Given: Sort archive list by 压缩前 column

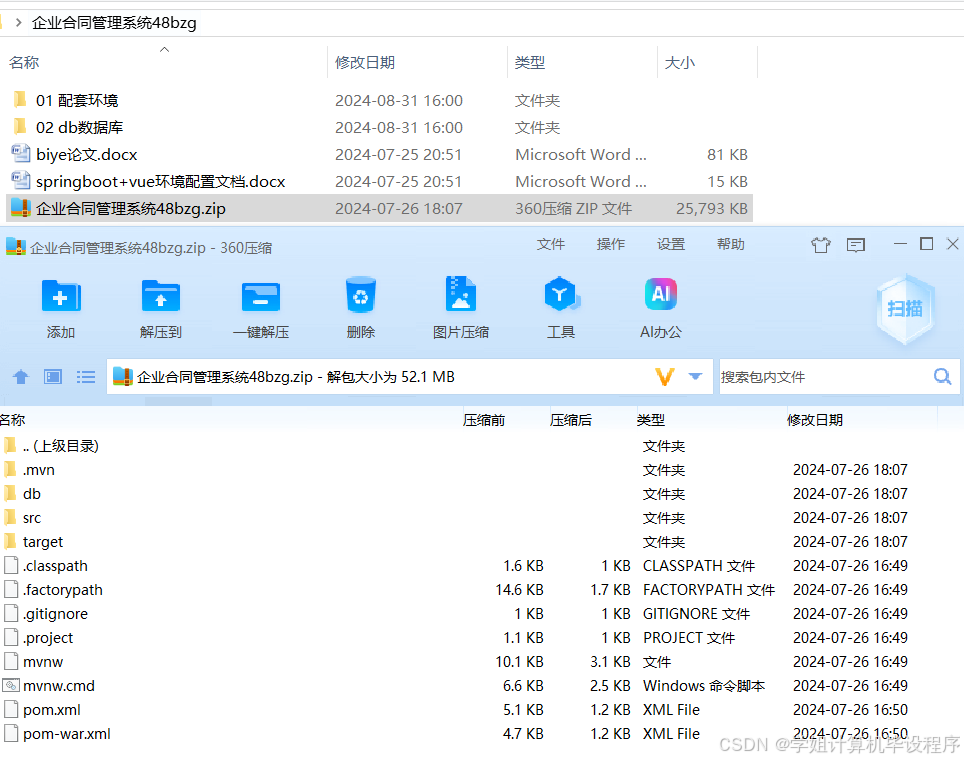Looking at the screenshot, I should coord(484,420).
